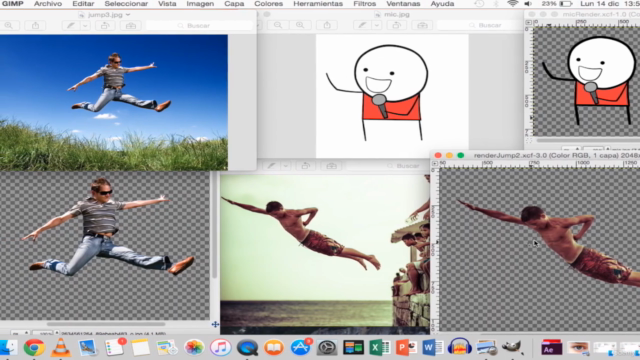Image resolution: width=640 pixels, height=360 pixels.
Task: Open the Editar menu
Action: (83, 4)
